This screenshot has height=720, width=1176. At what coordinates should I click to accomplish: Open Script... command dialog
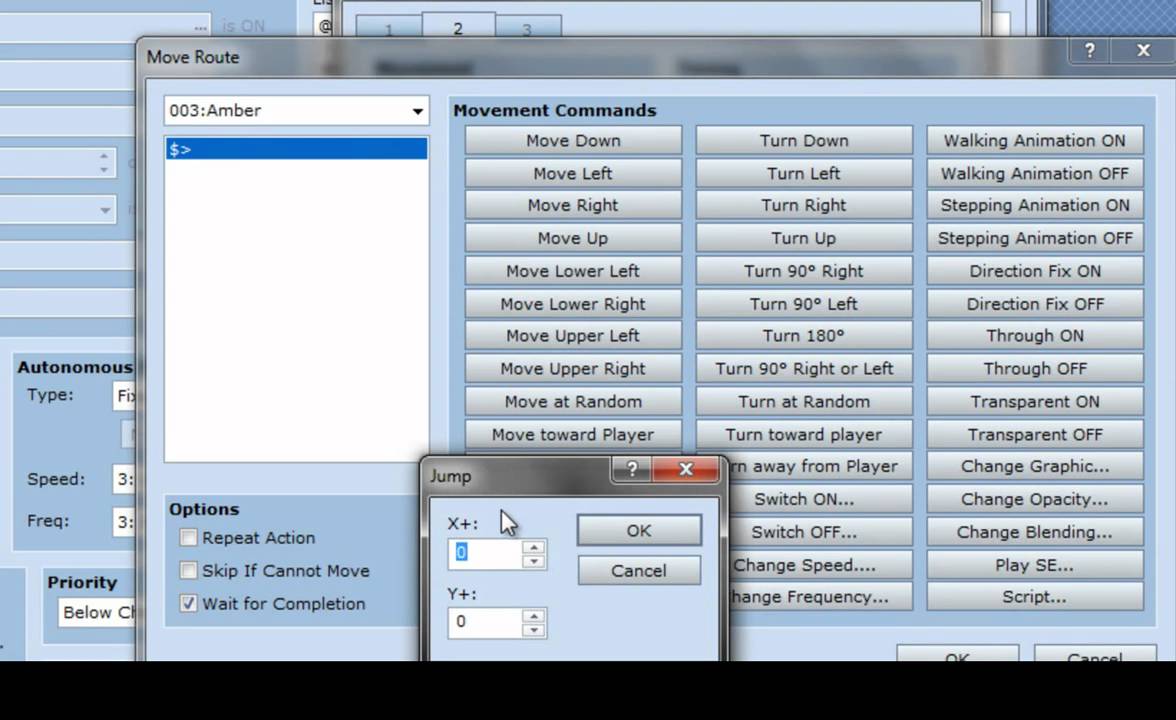coord(1035,596)
